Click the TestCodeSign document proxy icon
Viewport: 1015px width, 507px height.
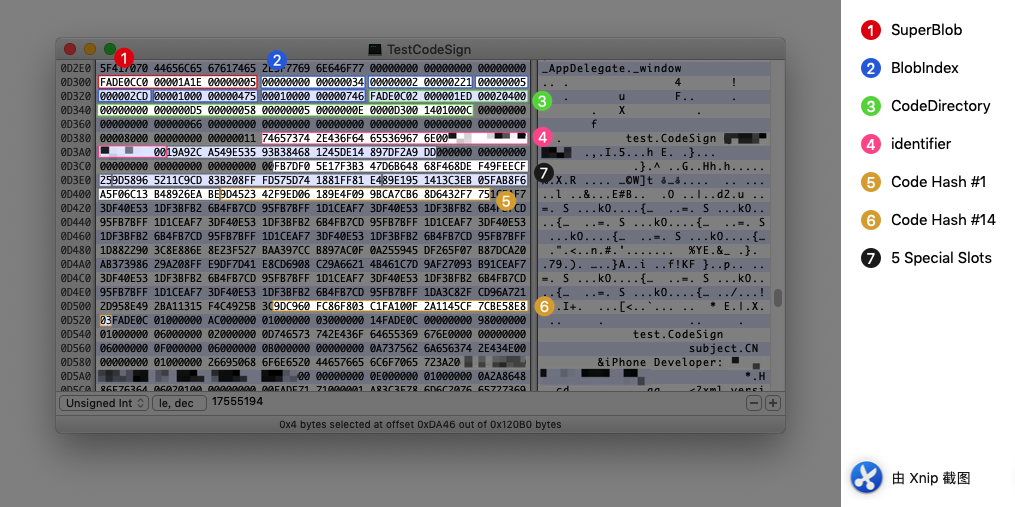[x=375, y=50]
